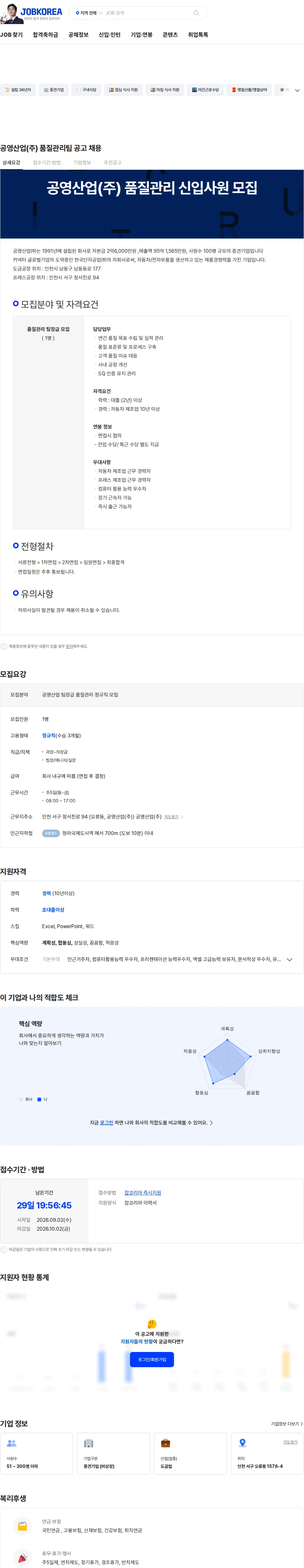Click the 연금·보험 envelope icon
This screenshot has width=304, height=1568.
point(22,1525)
